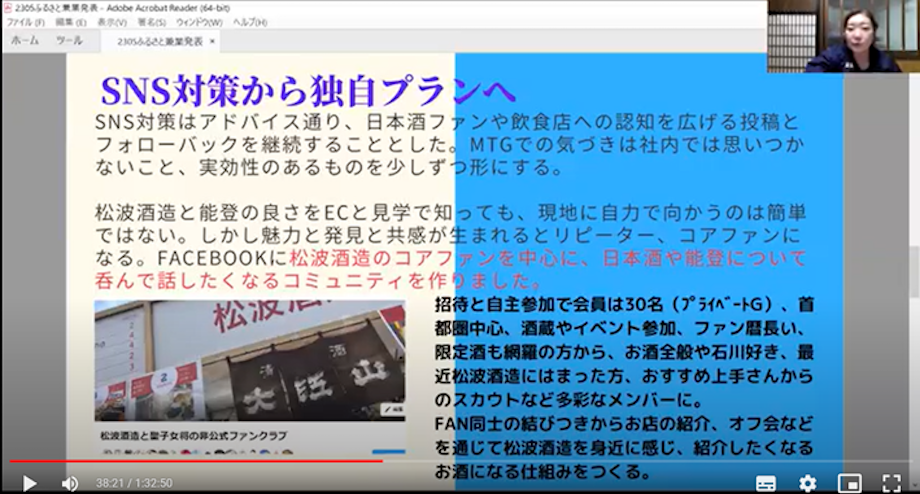Open the ヘルプ menu in Acrobat Reader
This screenshot has height=494, width=920.
coord(250,22)
